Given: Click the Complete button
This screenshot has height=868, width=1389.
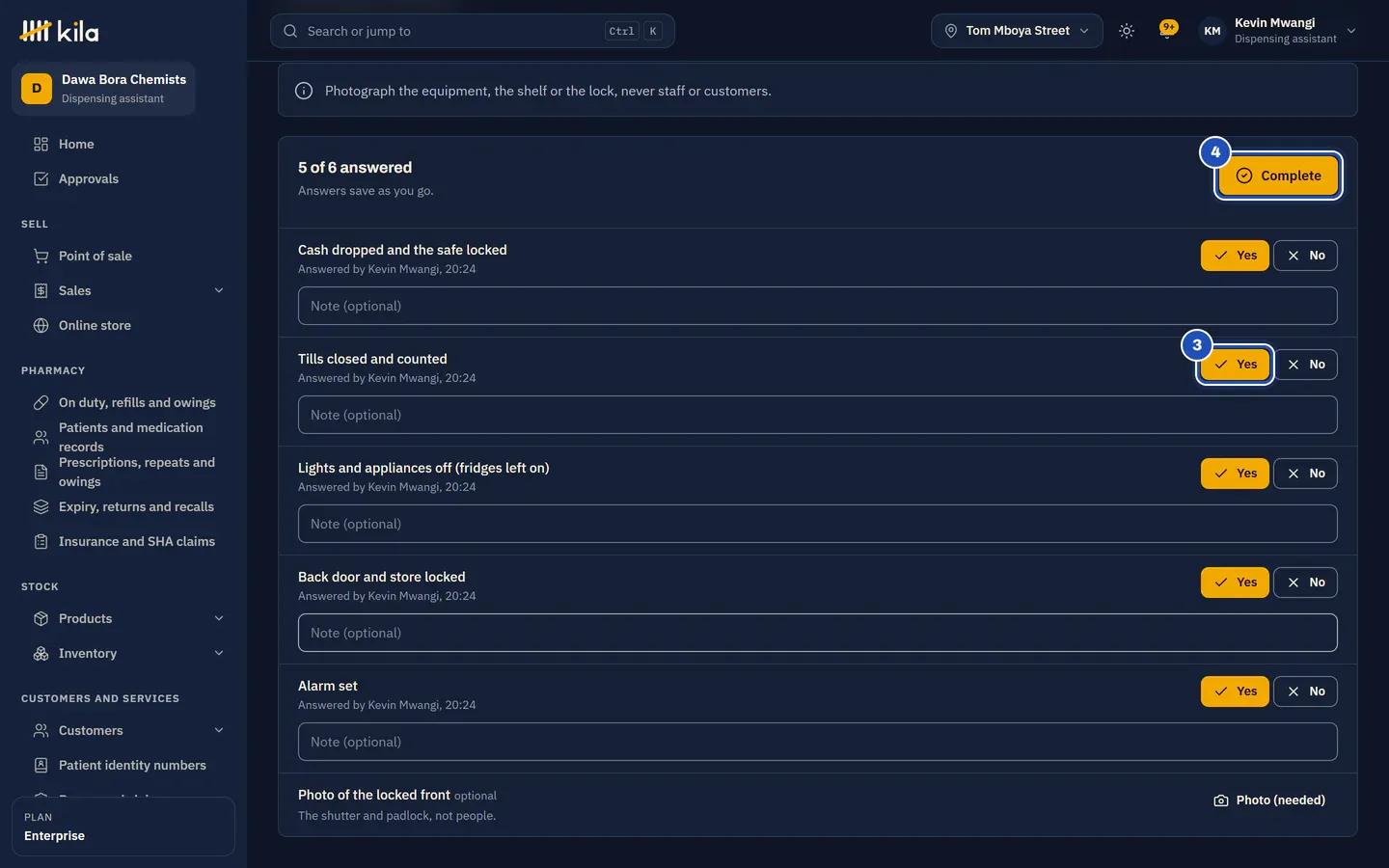Looking at the screenshot, I should [x=1278, y=176].
